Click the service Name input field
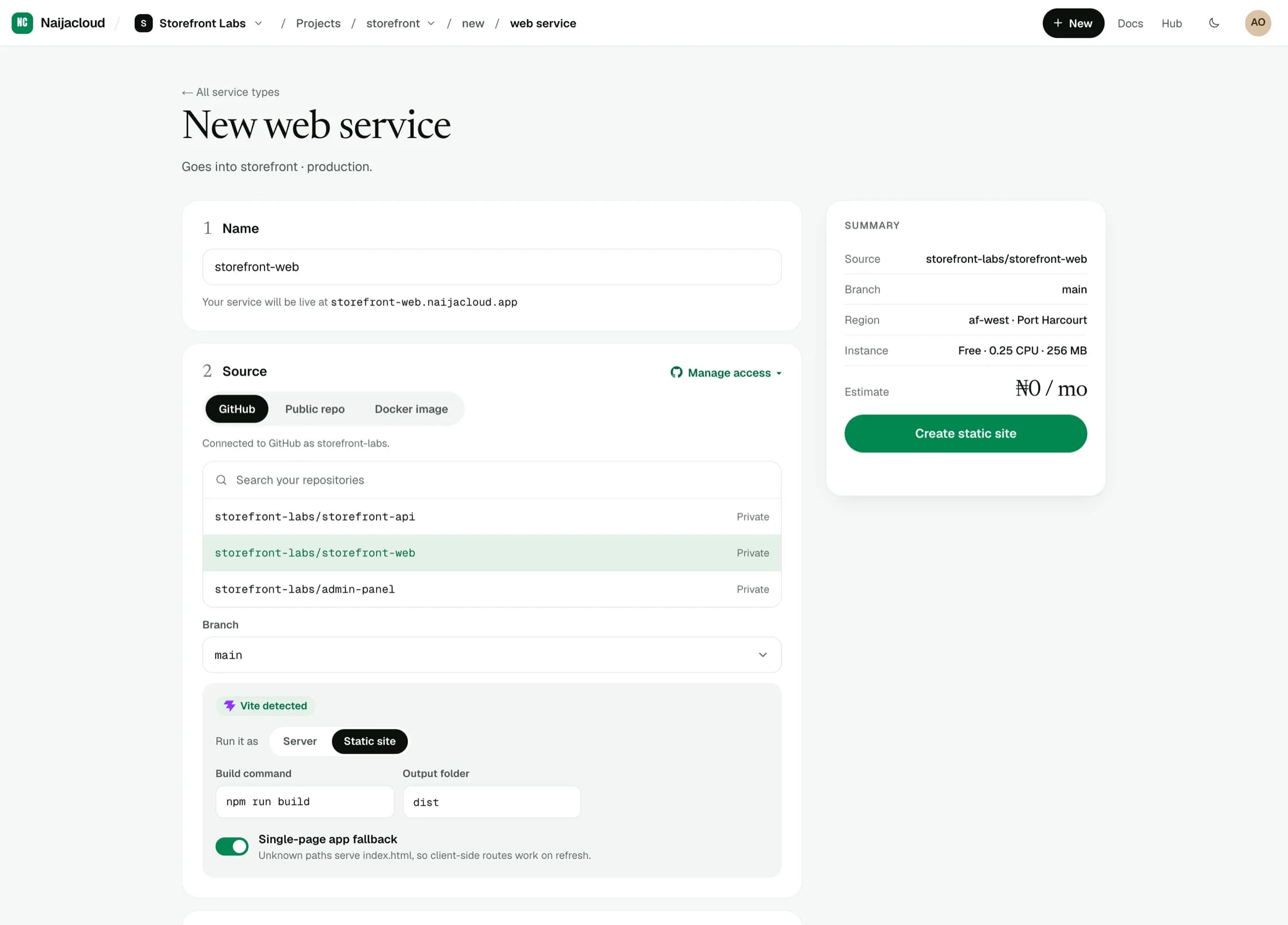 (491, 266)
